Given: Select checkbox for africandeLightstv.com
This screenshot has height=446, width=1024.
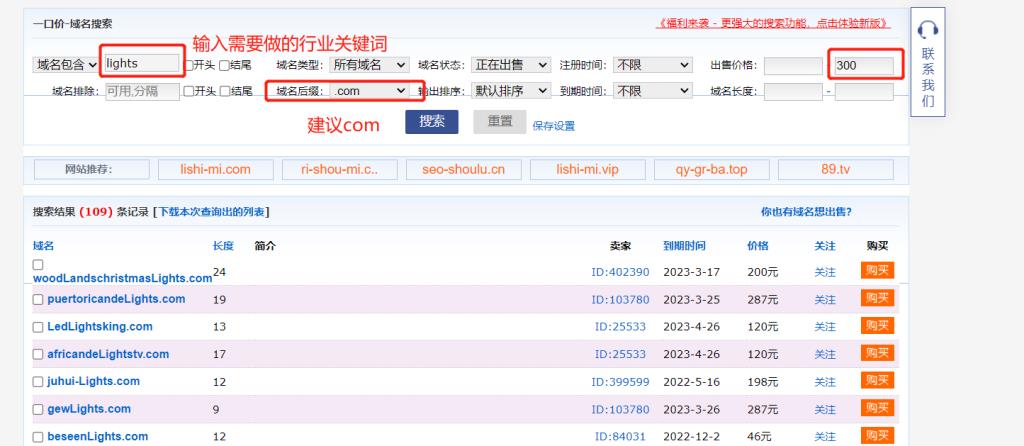Looking at the screenshot, I should pyautogui.click(x=38, y=355).
